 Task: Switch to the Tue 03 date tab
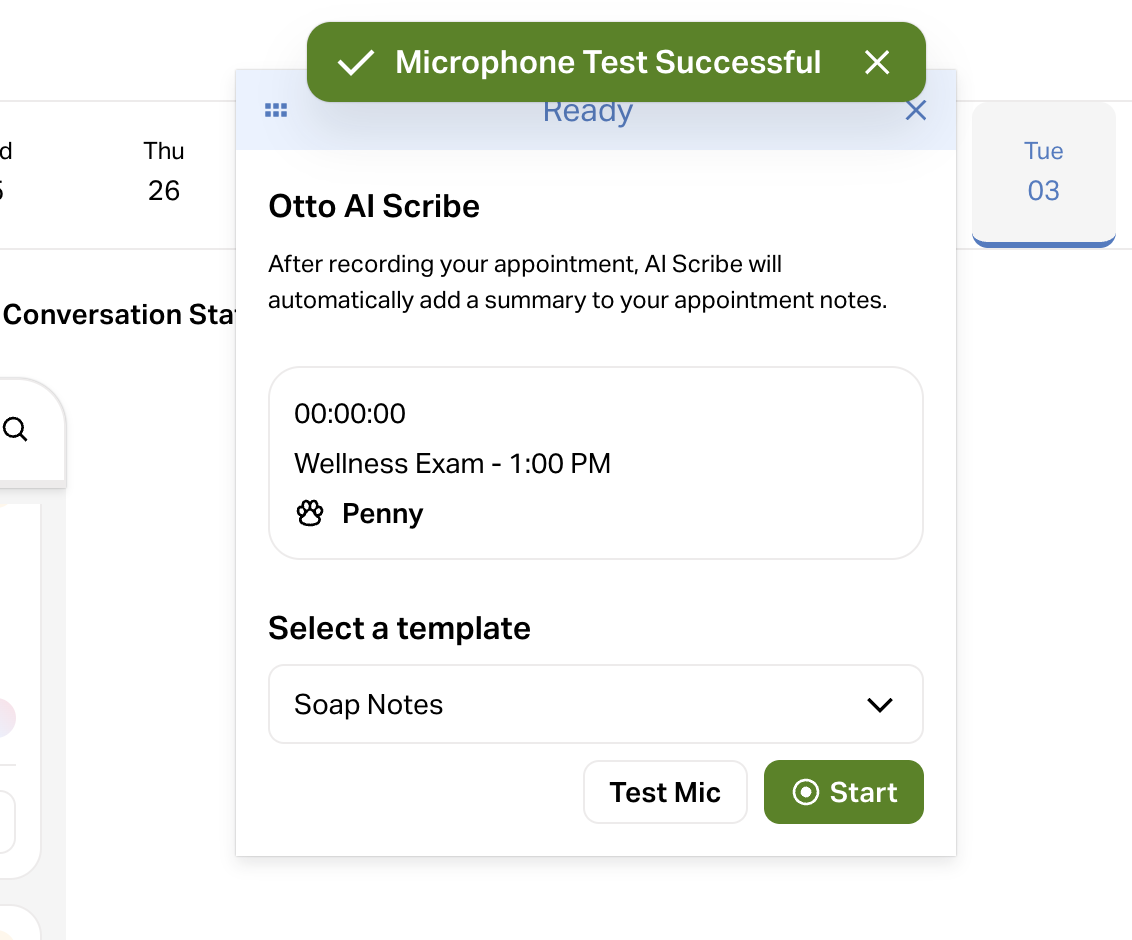[1043, 171]
